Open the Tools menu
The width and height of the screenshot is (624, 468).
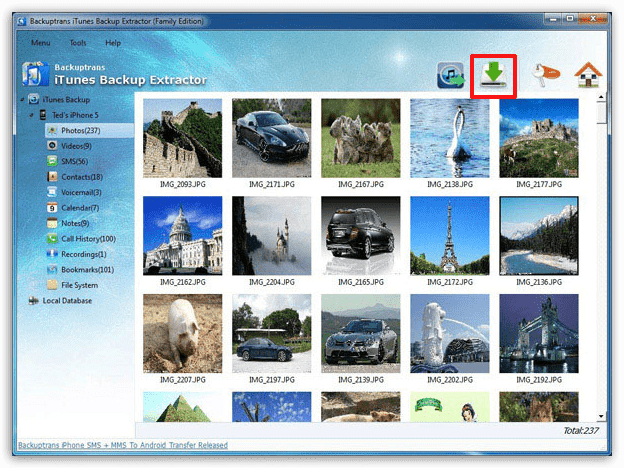point(78,43)
